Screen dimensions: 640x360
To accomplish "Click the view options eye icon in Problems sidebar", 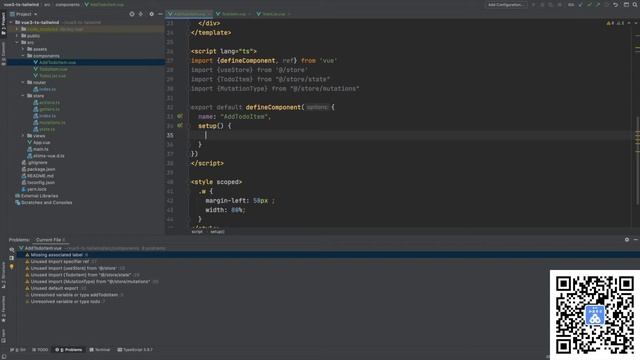I will [x=11, y=249].
